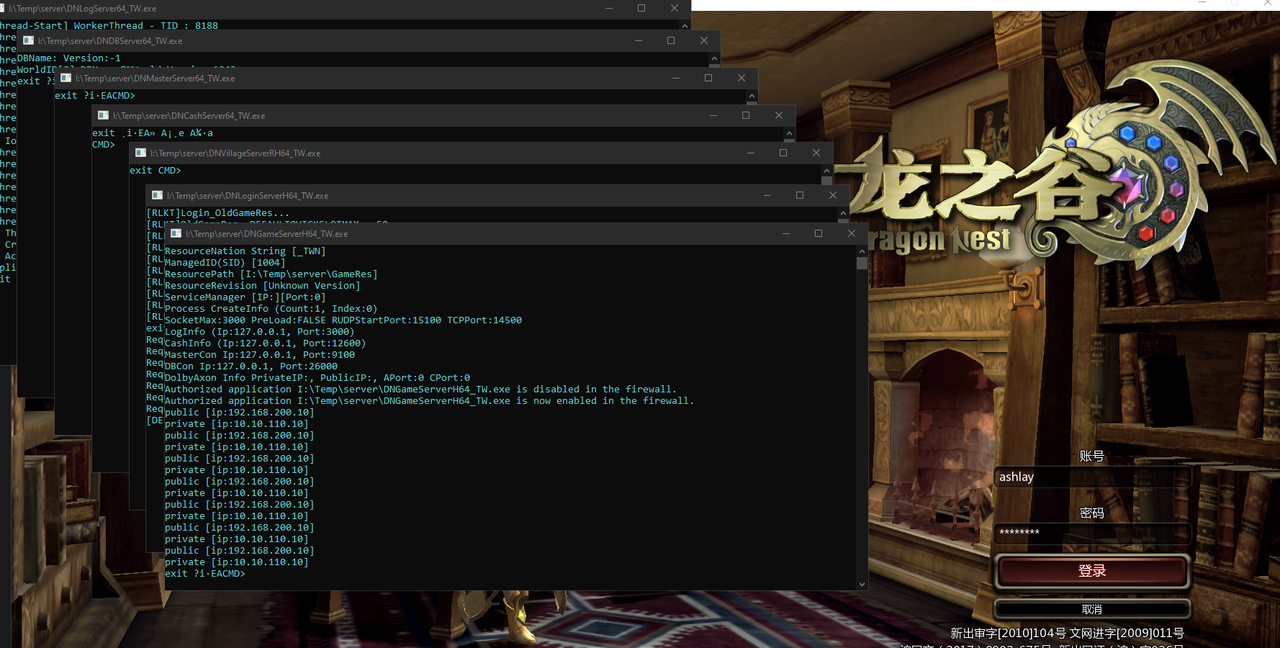Click the DNVillageServerRH64_TW.exe console window icon
Viewport: 1280px width, 648px height.
coord(140,153)
